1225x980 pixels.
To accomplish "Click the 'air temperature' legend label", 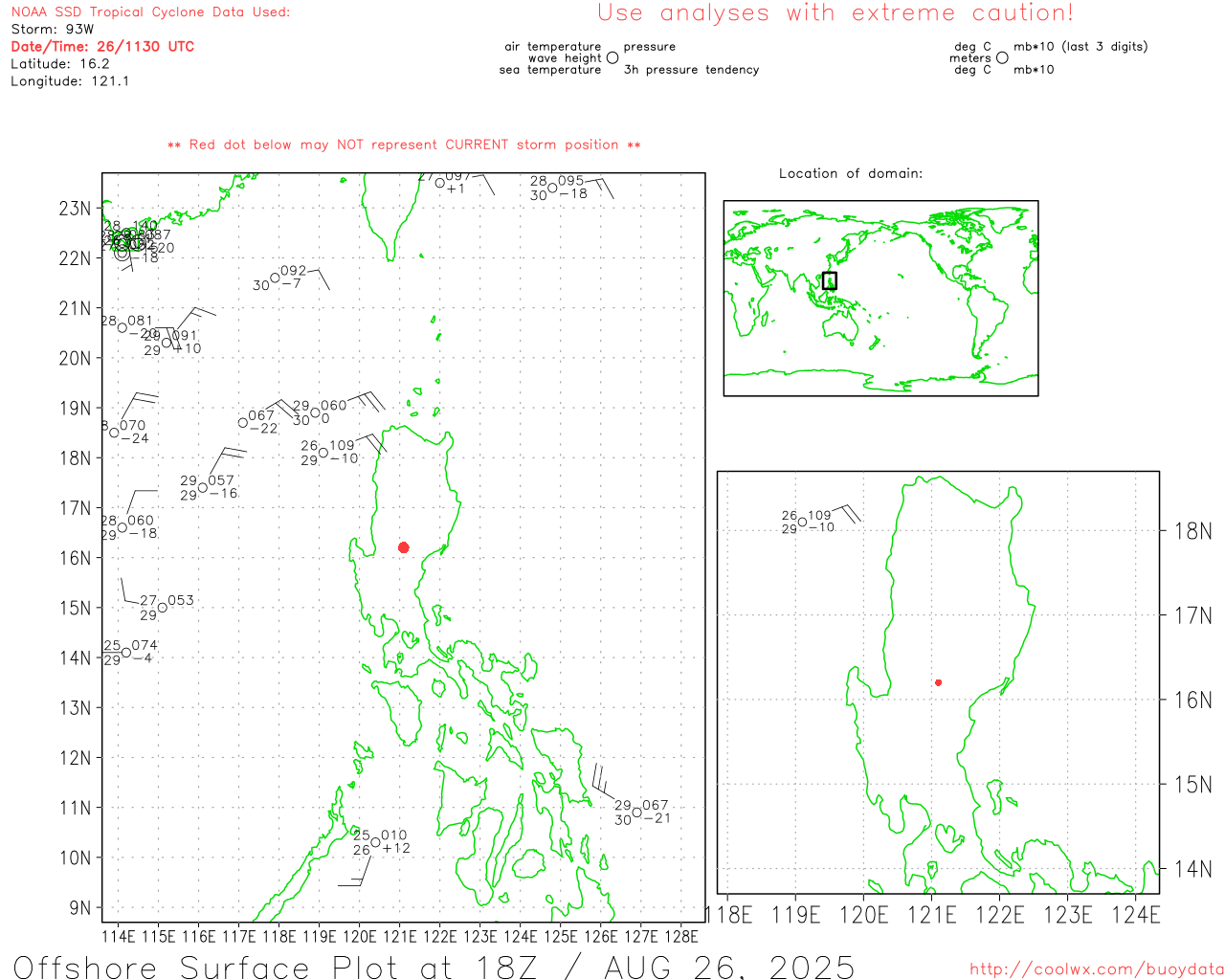I will click(x=553, y=46).
